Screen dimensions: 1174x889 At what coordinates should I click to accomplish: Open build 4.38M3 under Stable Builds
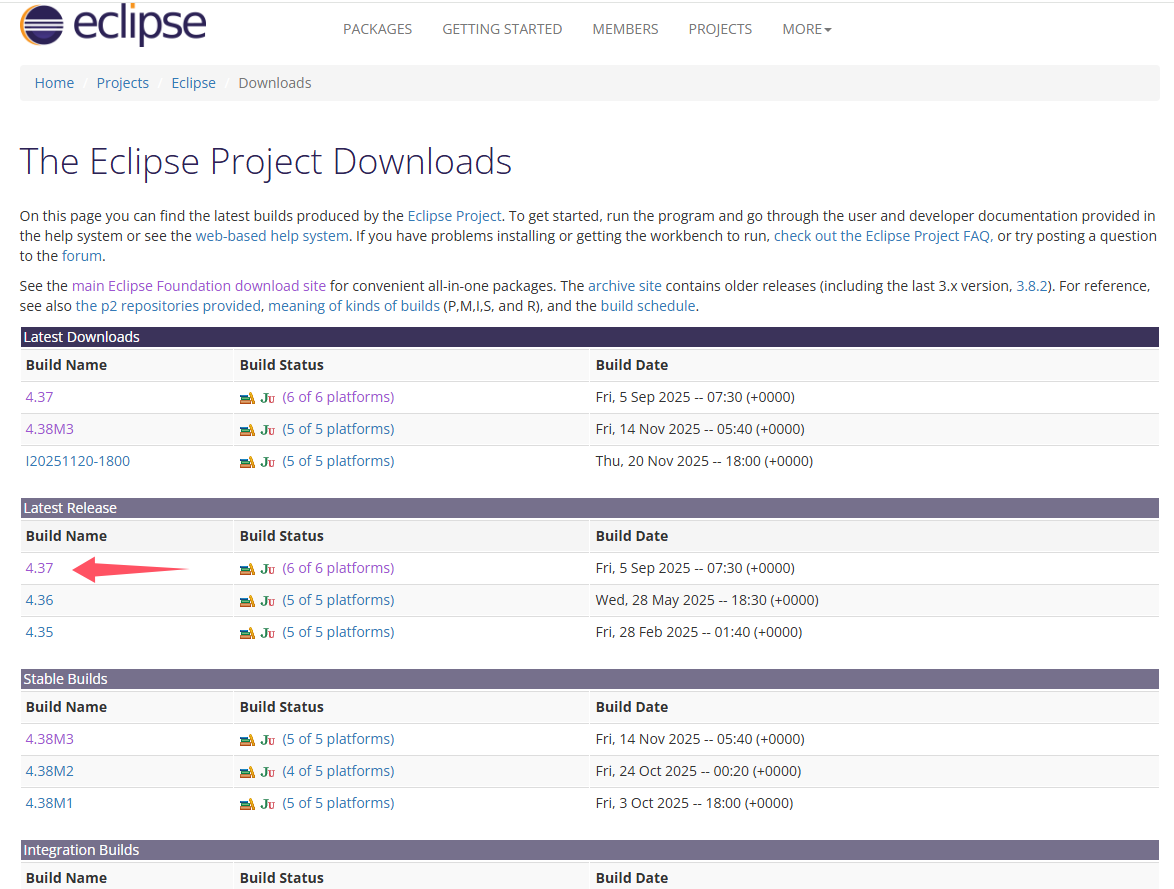click(49, 739)
